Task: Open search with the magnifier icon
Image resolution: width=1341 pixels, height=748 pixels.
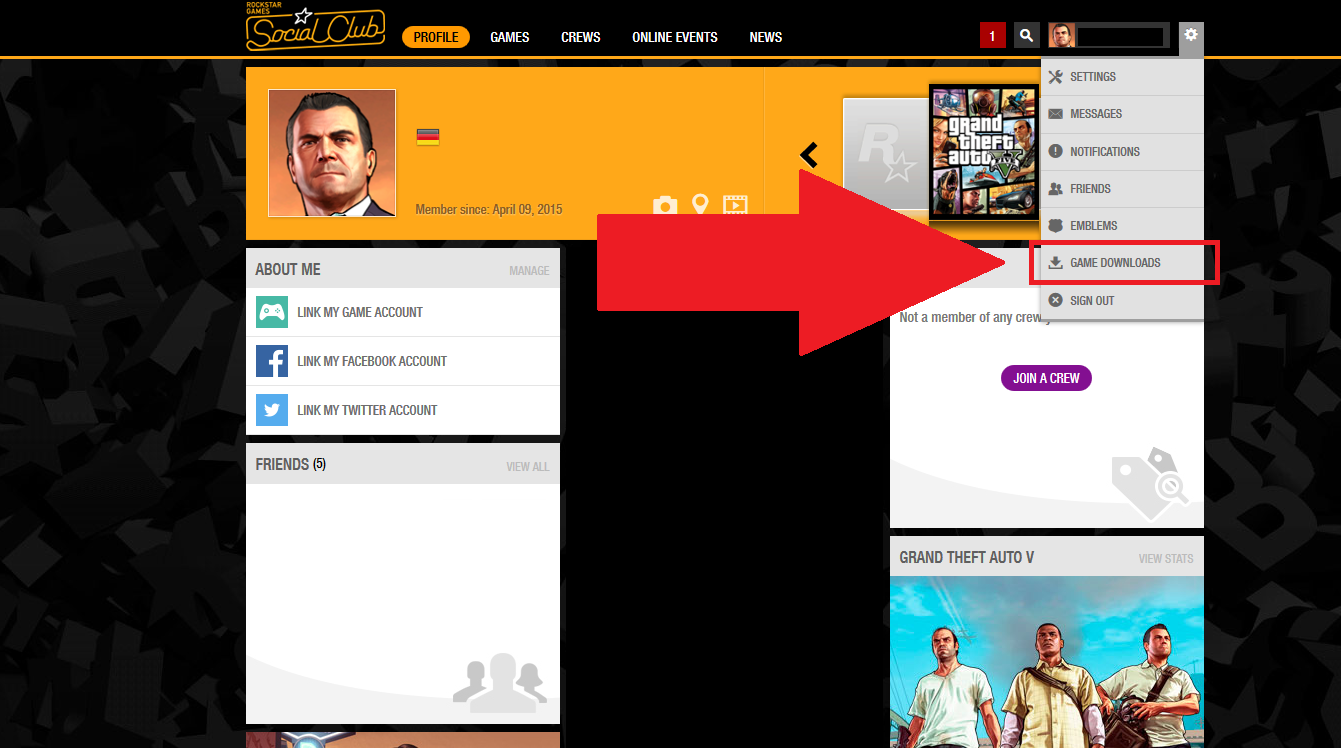Action: 1026,36
